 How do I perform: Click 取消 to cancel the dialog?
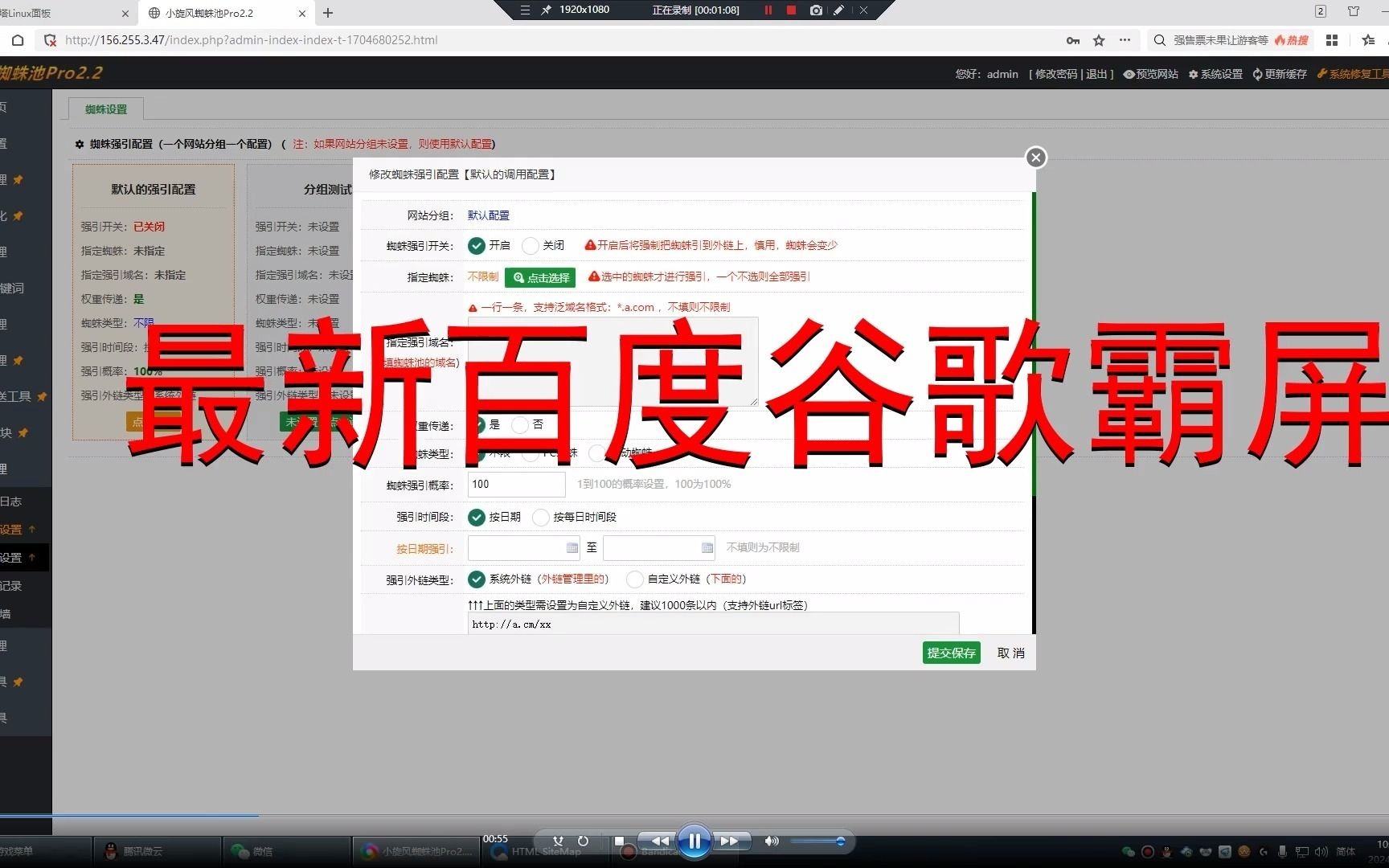[x=1010, y=653]
